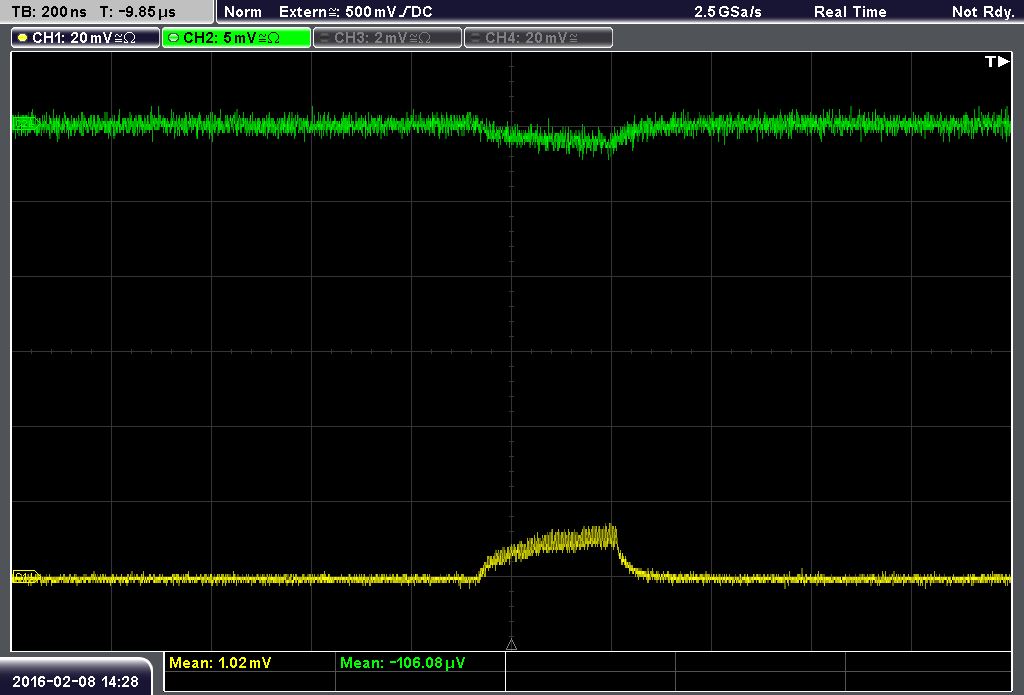Click the T trigger position arrow icon
The height and width of the screenshot is (695, 1024).
[x=997, y=61]
